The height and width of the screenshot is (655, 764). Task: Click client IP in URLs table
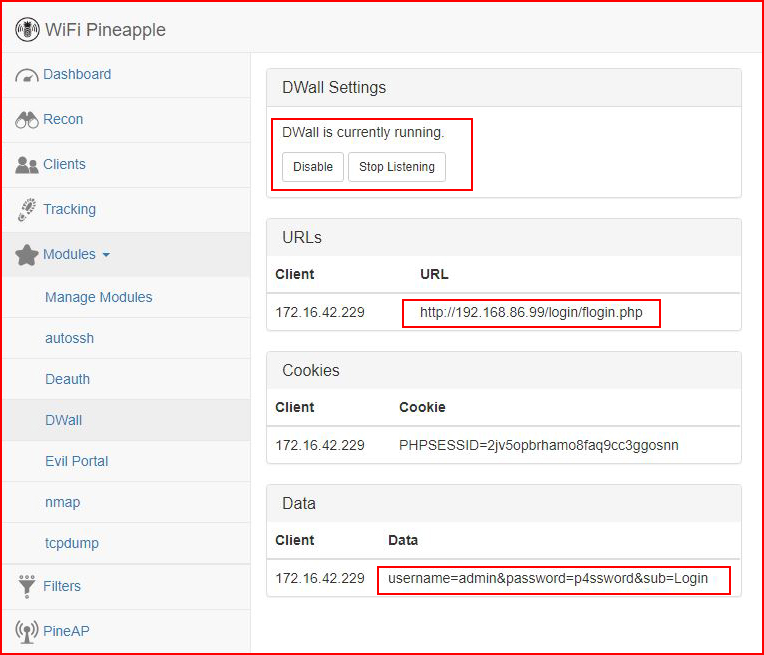pyautogui.click(x=320, y=312)
